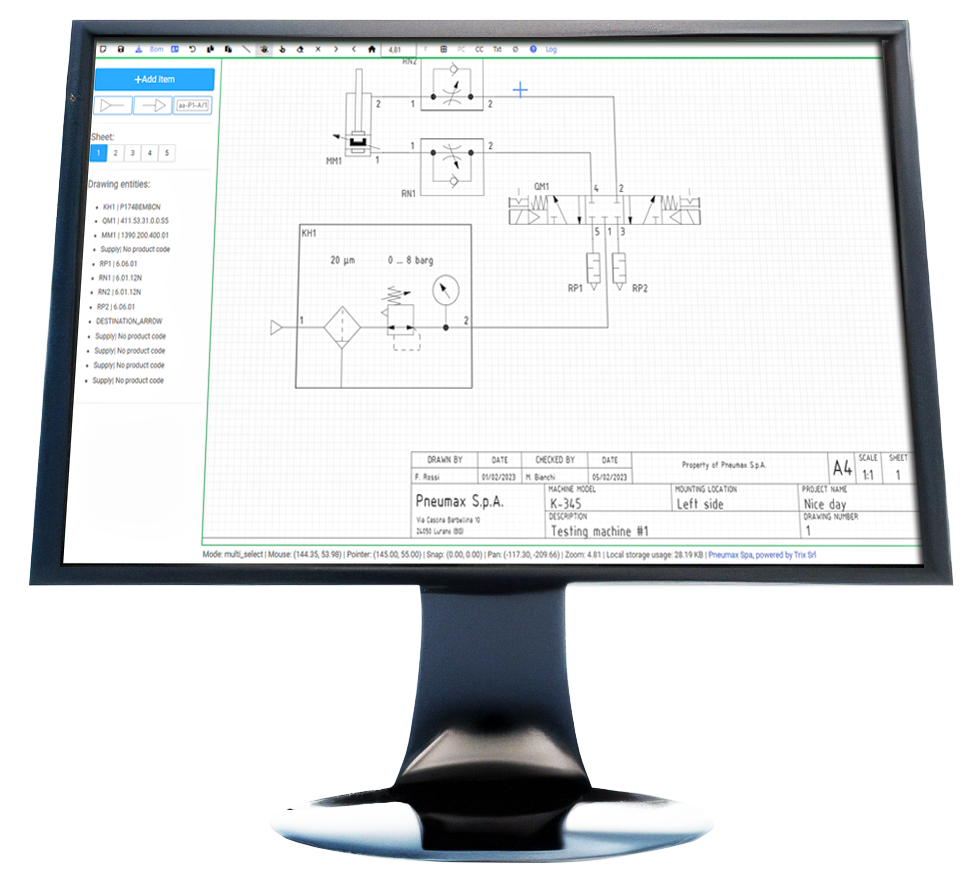Expand the KH1 | P174BEMBCN entity entry
Viewport: 972px width, 874px height.
[129, 206]
